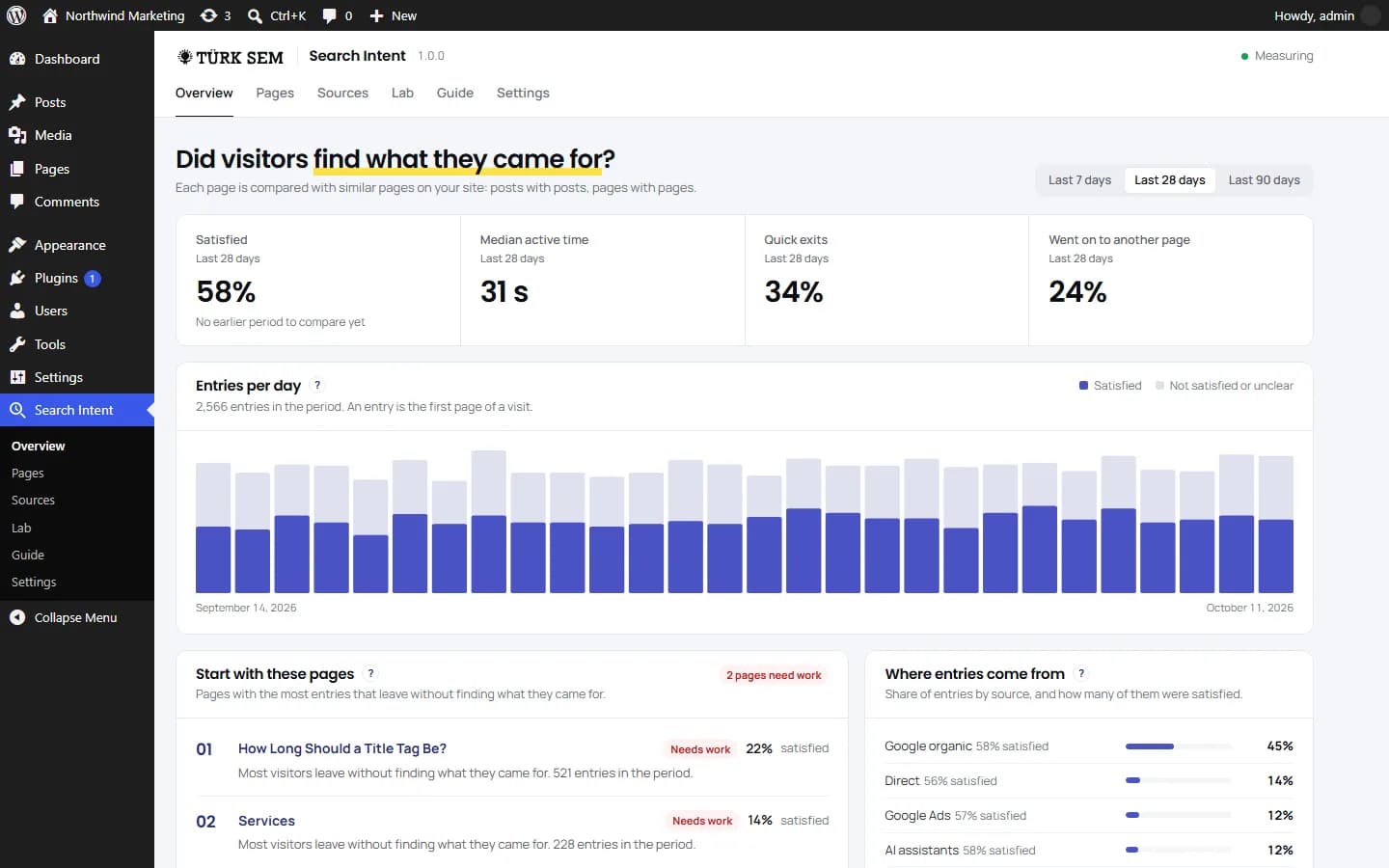
Task: Open the Settings tab in plugin header
Action: [x=523, y=93]
